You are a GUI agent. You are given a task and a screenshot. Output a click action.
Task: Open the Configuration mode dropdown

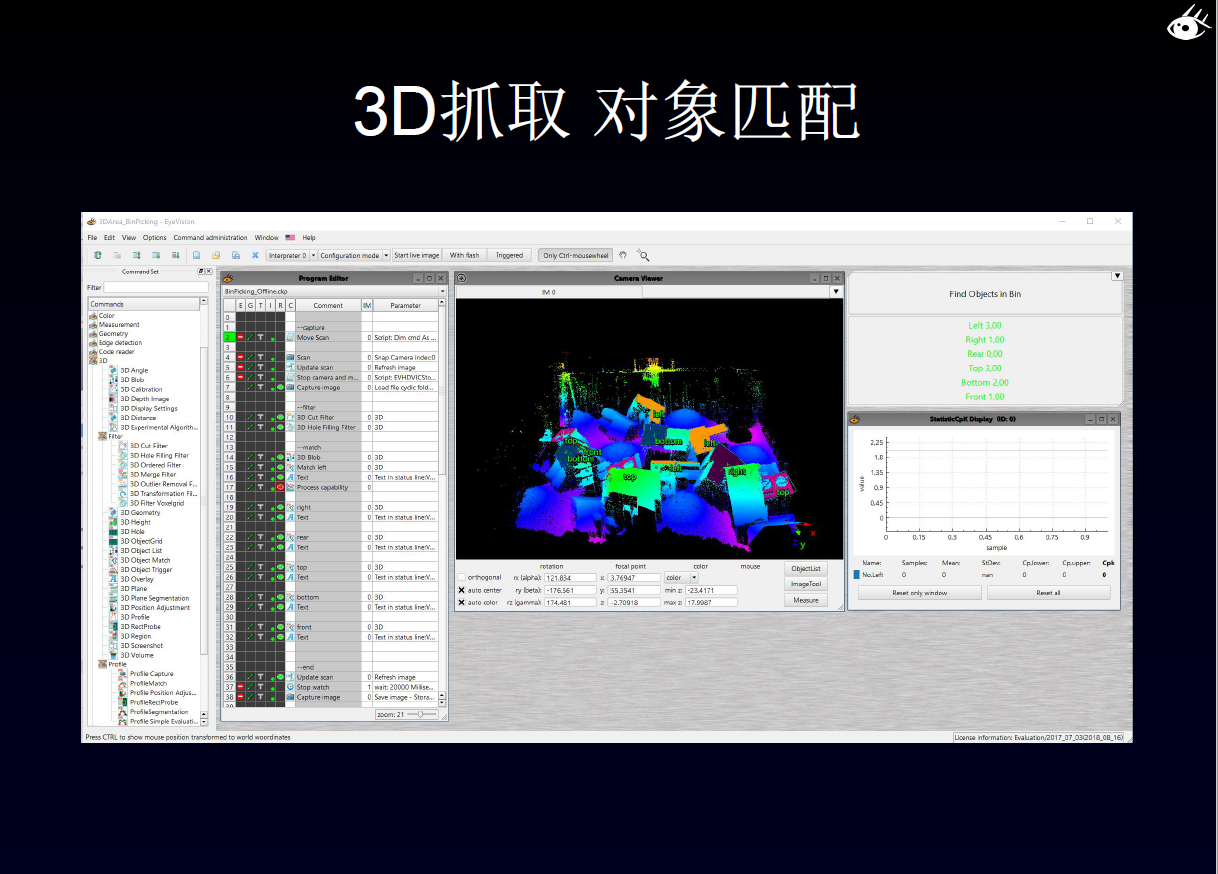(353, 255)
